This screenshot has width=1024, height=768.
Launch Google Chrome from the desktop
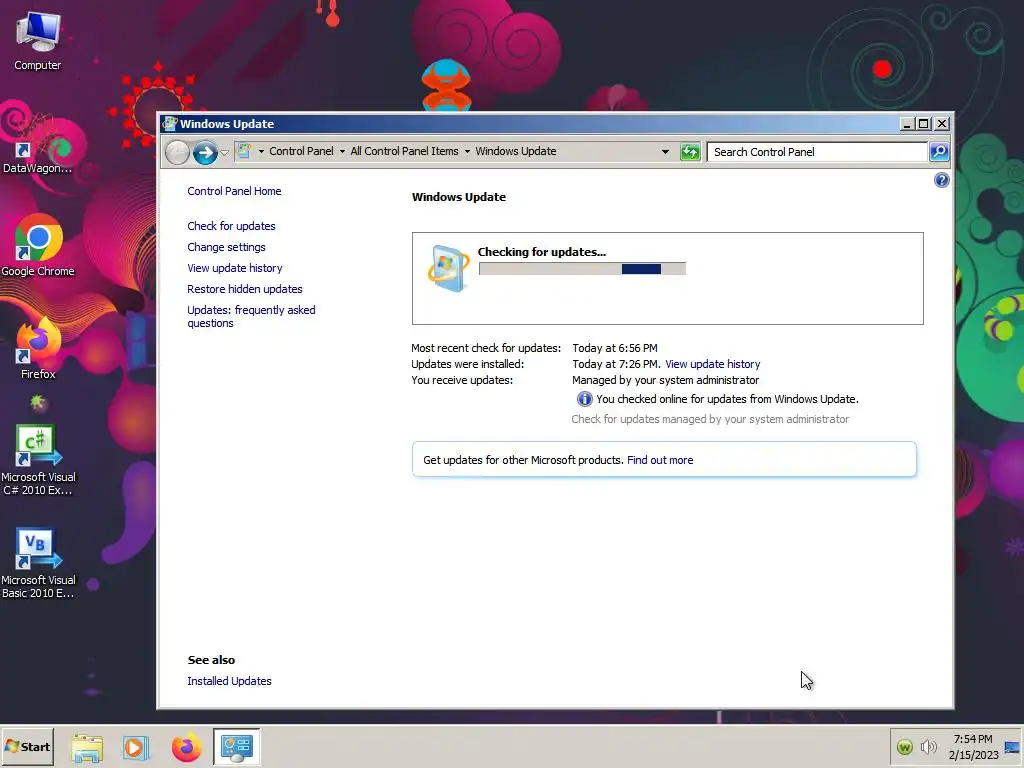(x=38, y=246)
